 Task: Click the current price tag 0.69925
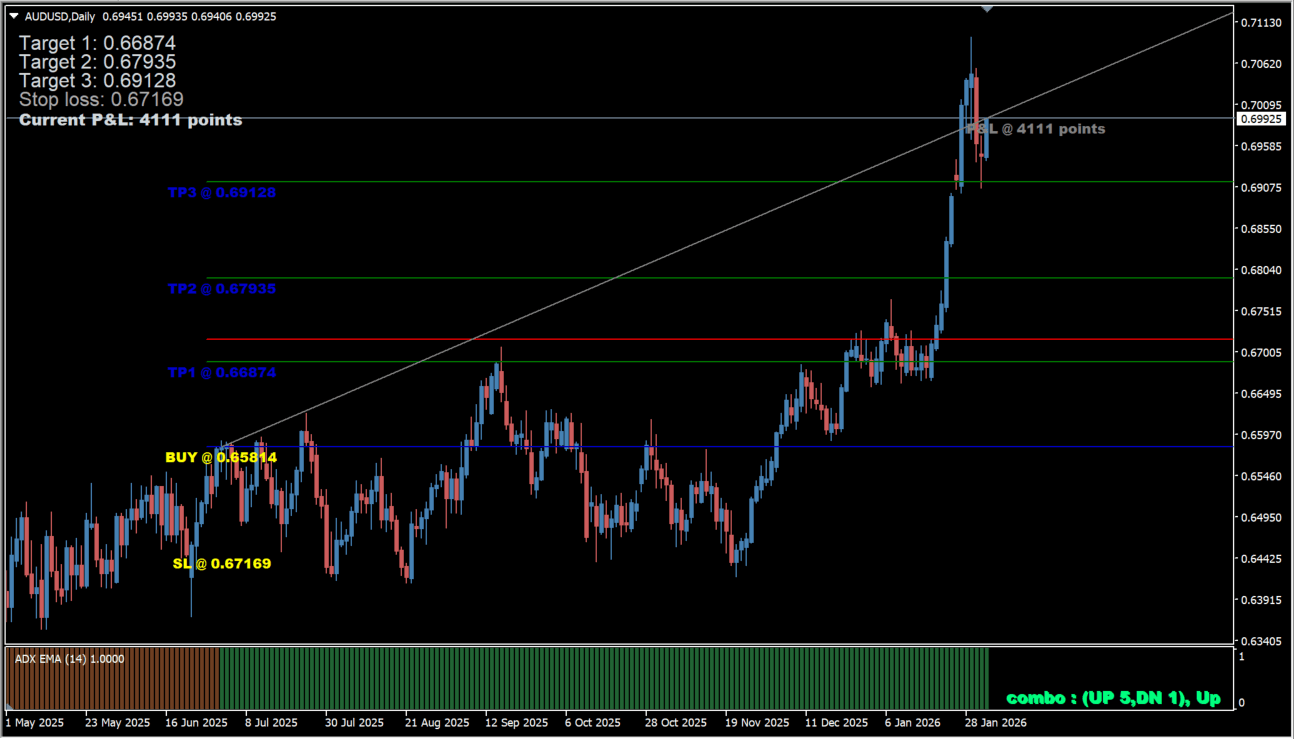[x=1260, y=119]
